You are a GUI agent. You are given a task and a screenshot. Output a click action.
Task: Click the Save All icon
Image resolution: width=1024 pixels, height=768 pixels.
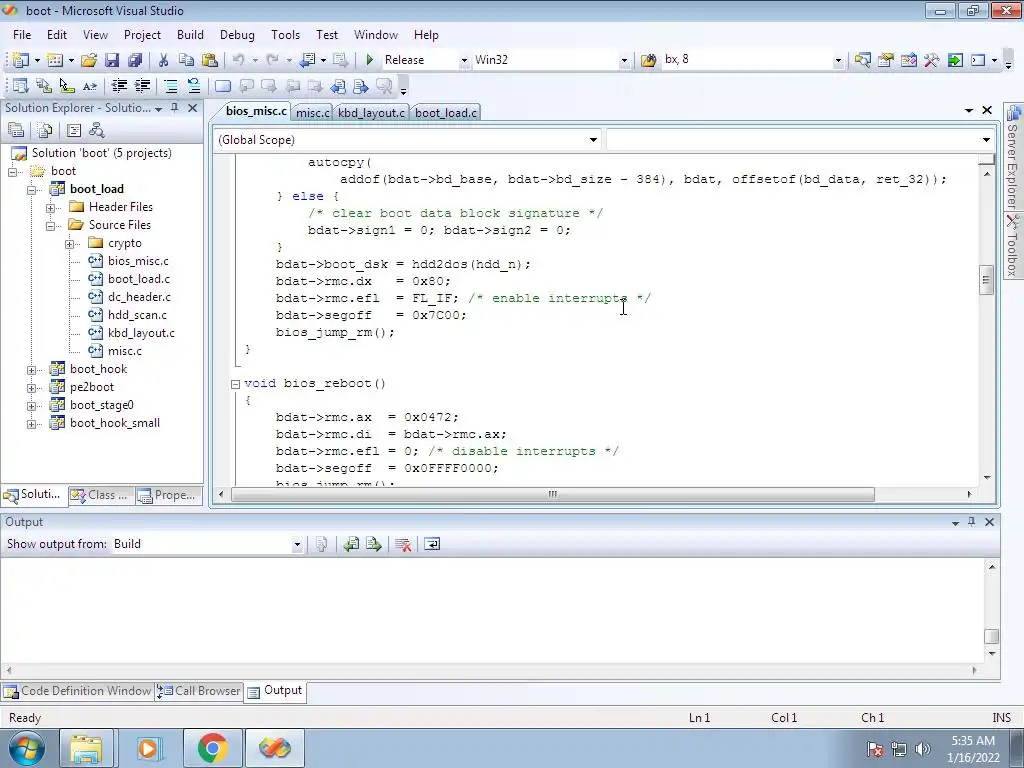click(x=135, y=60)
